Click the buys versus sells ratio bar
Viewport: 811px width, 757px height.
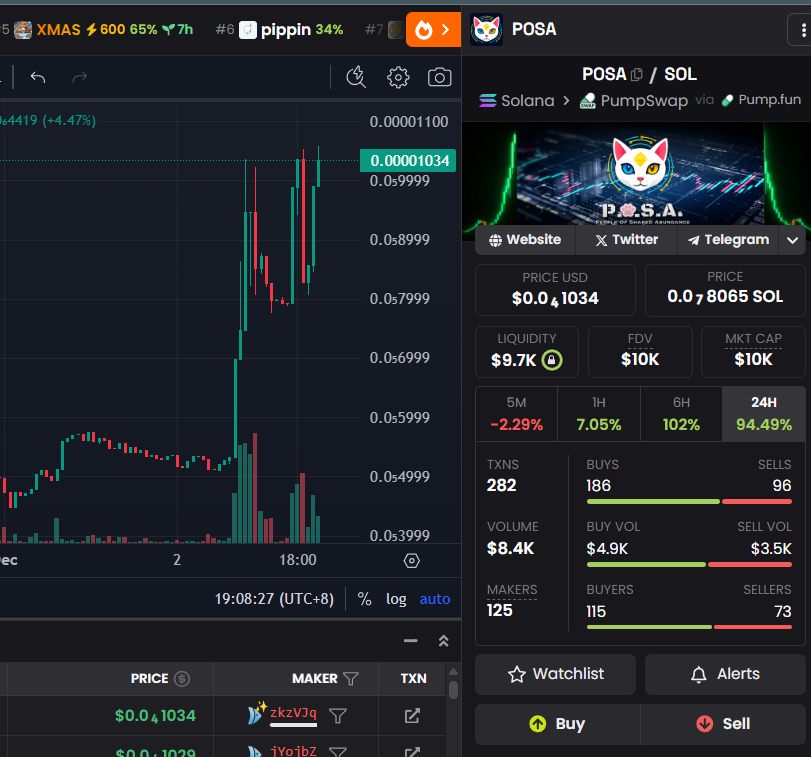[x=689, y=502]
